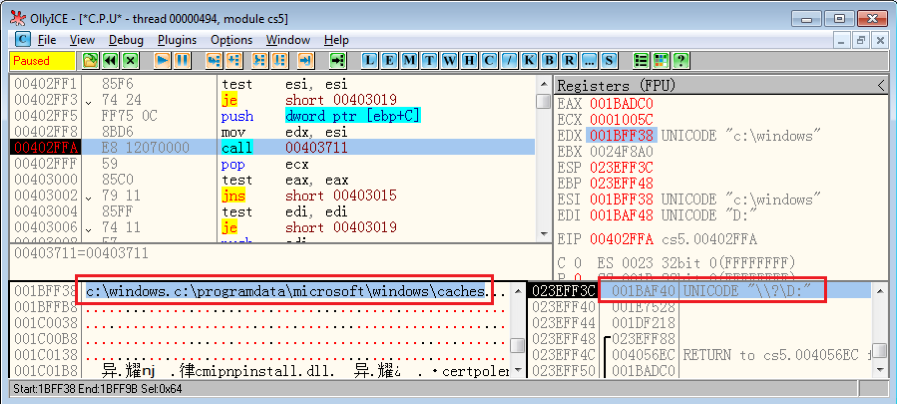Open the Log window with L button
Screen dimensions: 897x404
pos(370,60)
